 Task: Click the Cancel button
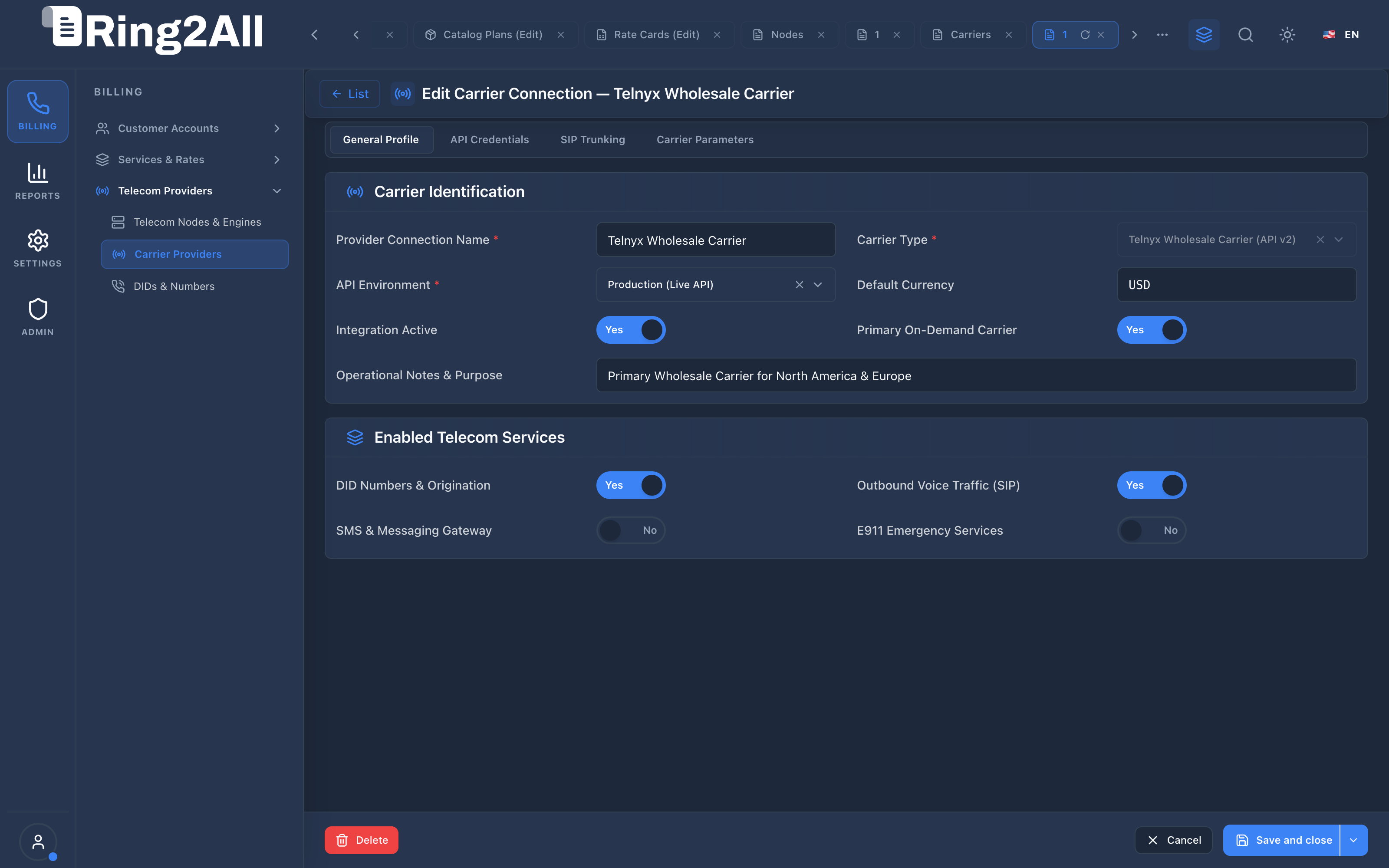[1173, 840]
